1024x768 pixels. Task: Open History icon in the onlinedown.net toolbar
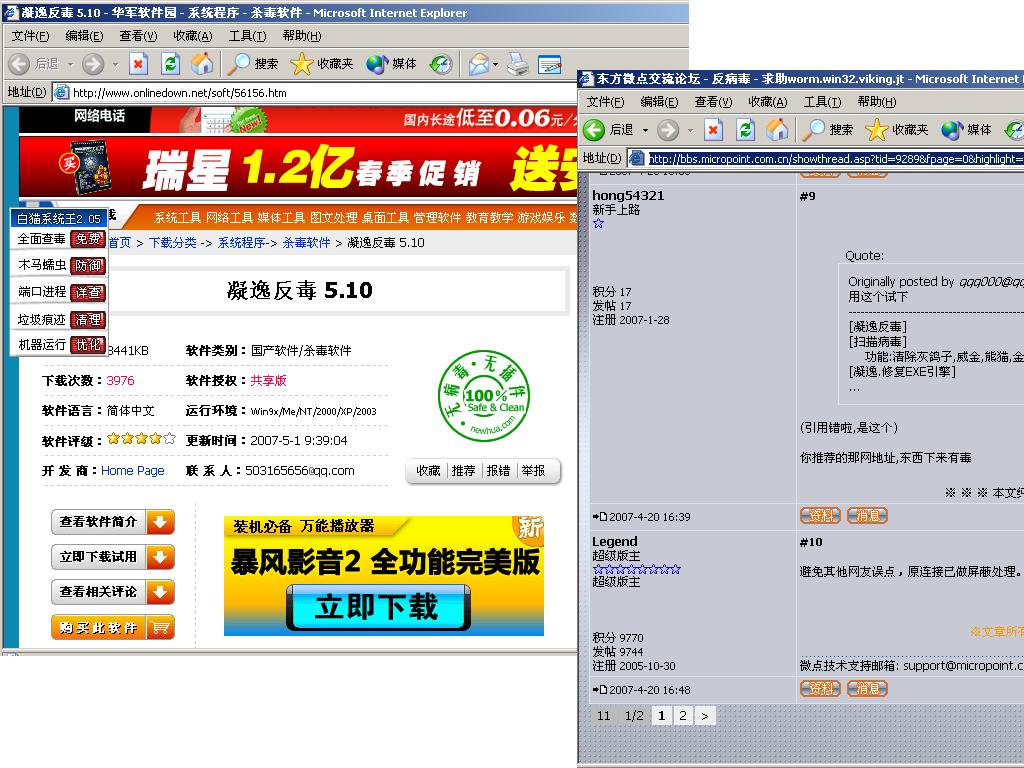(441, 64)
